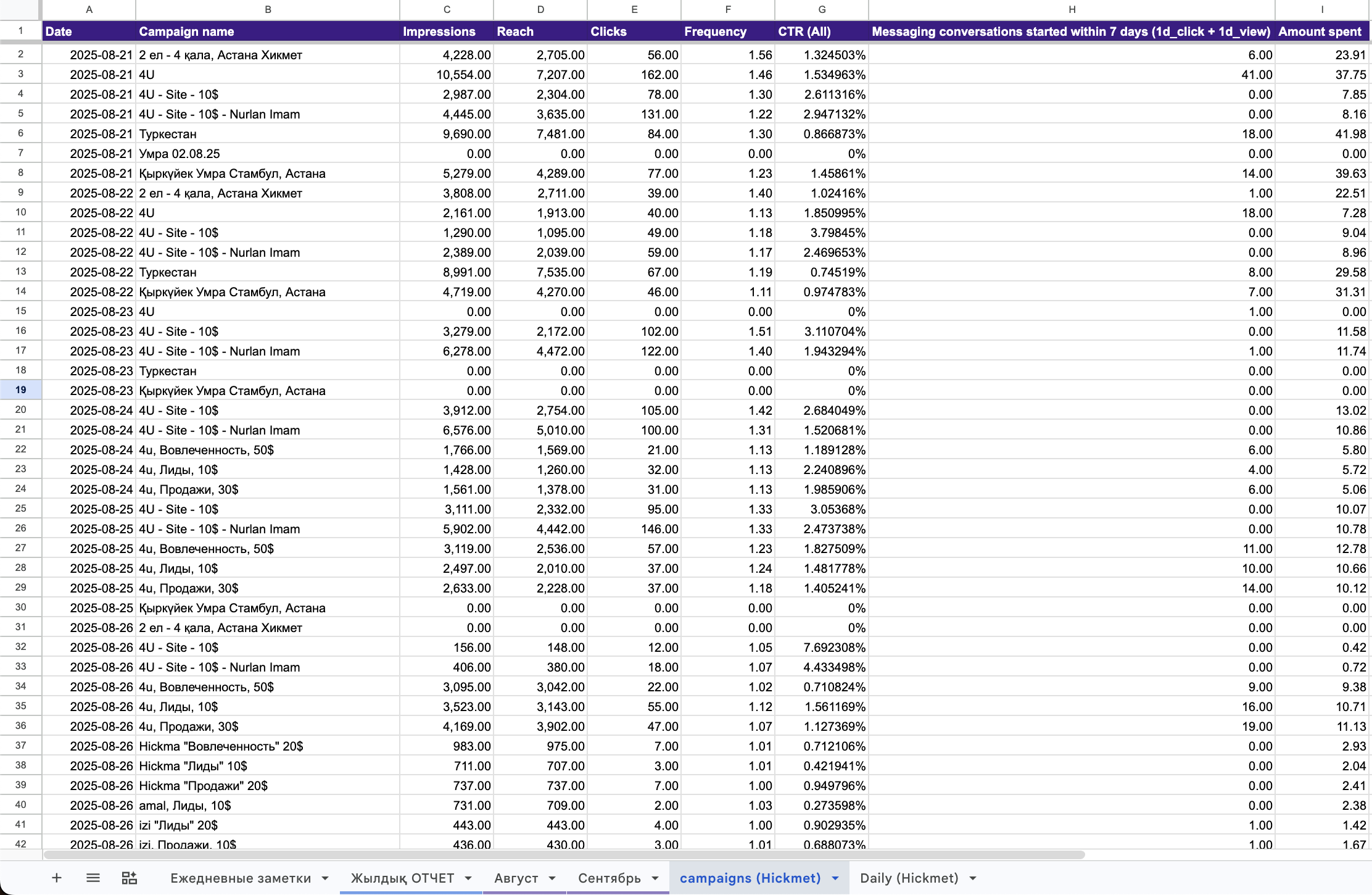
Task: Open the all sheets list icon
Action: click(93, 878)
